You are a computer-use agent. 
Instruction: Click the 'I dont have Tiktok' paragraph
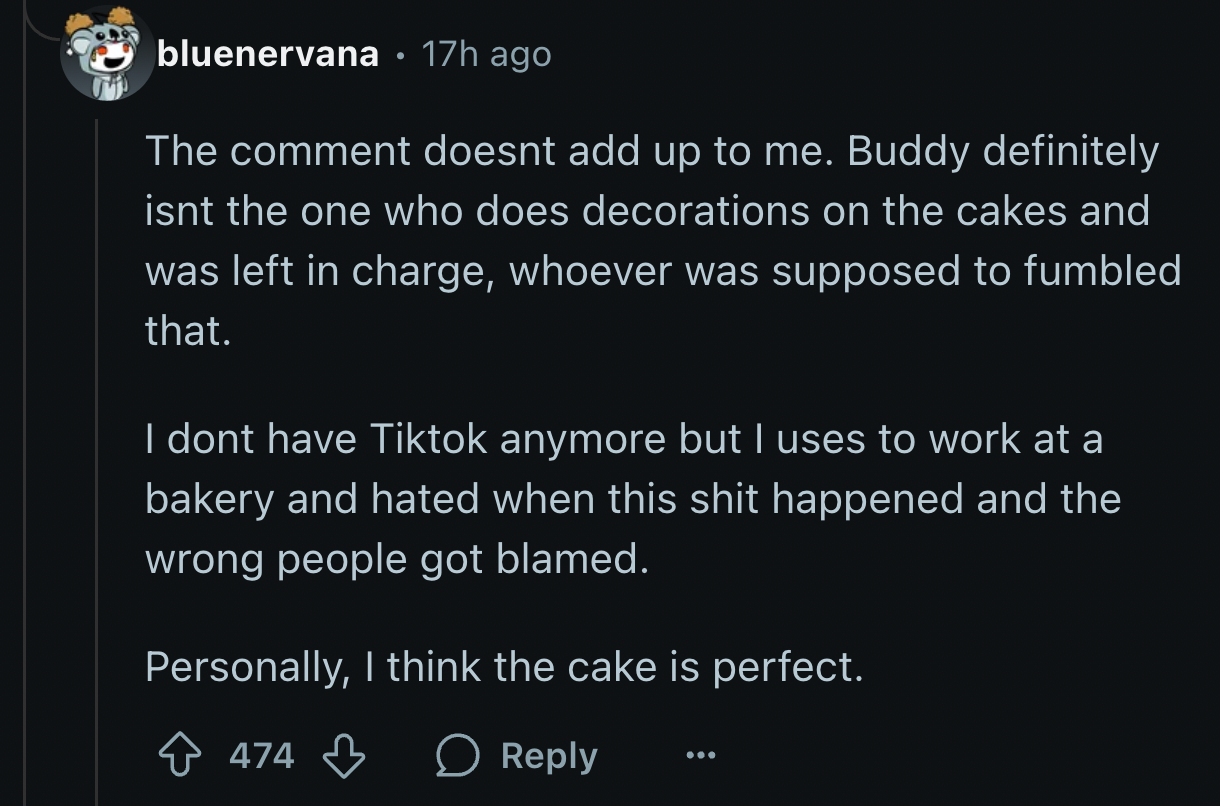(630, 498)
